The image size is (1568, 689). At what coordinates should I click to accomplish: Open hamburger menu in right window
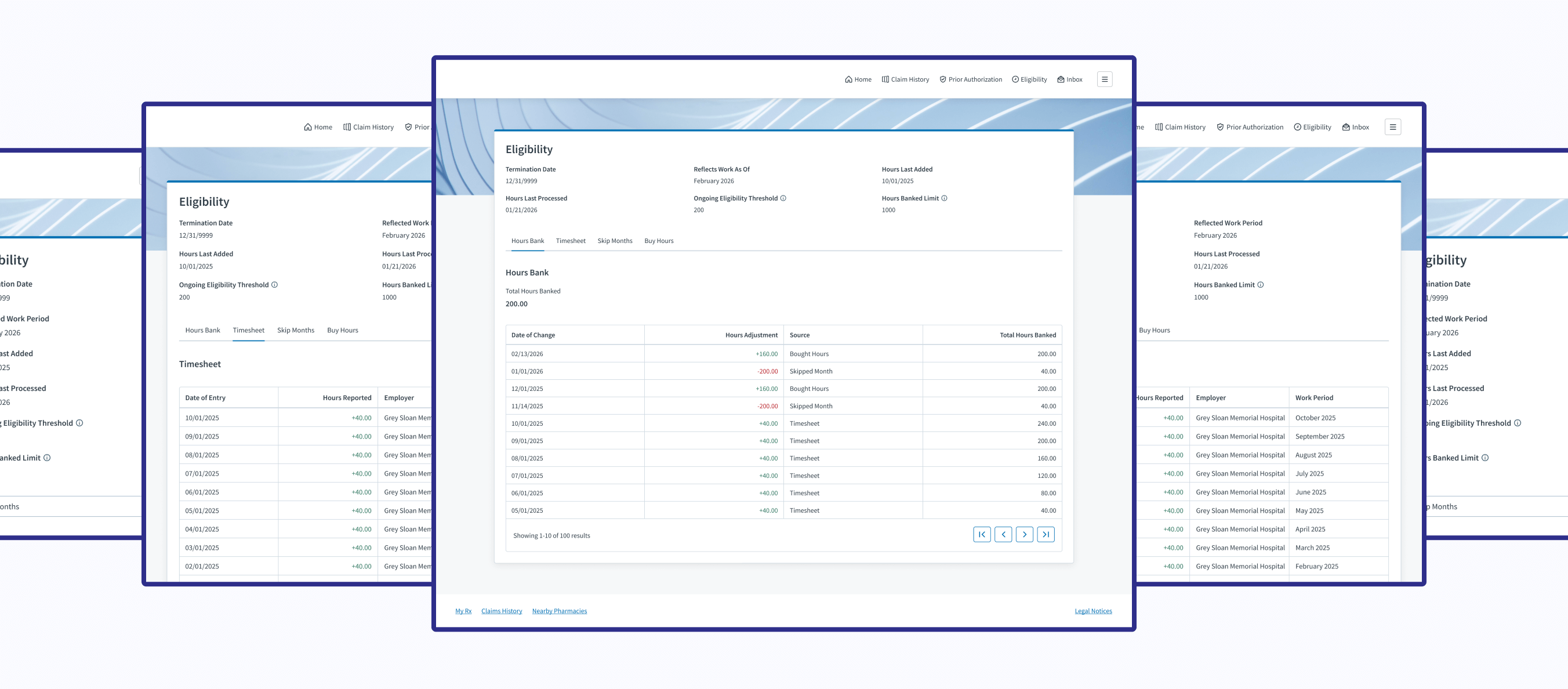(x=1392, y=127)
